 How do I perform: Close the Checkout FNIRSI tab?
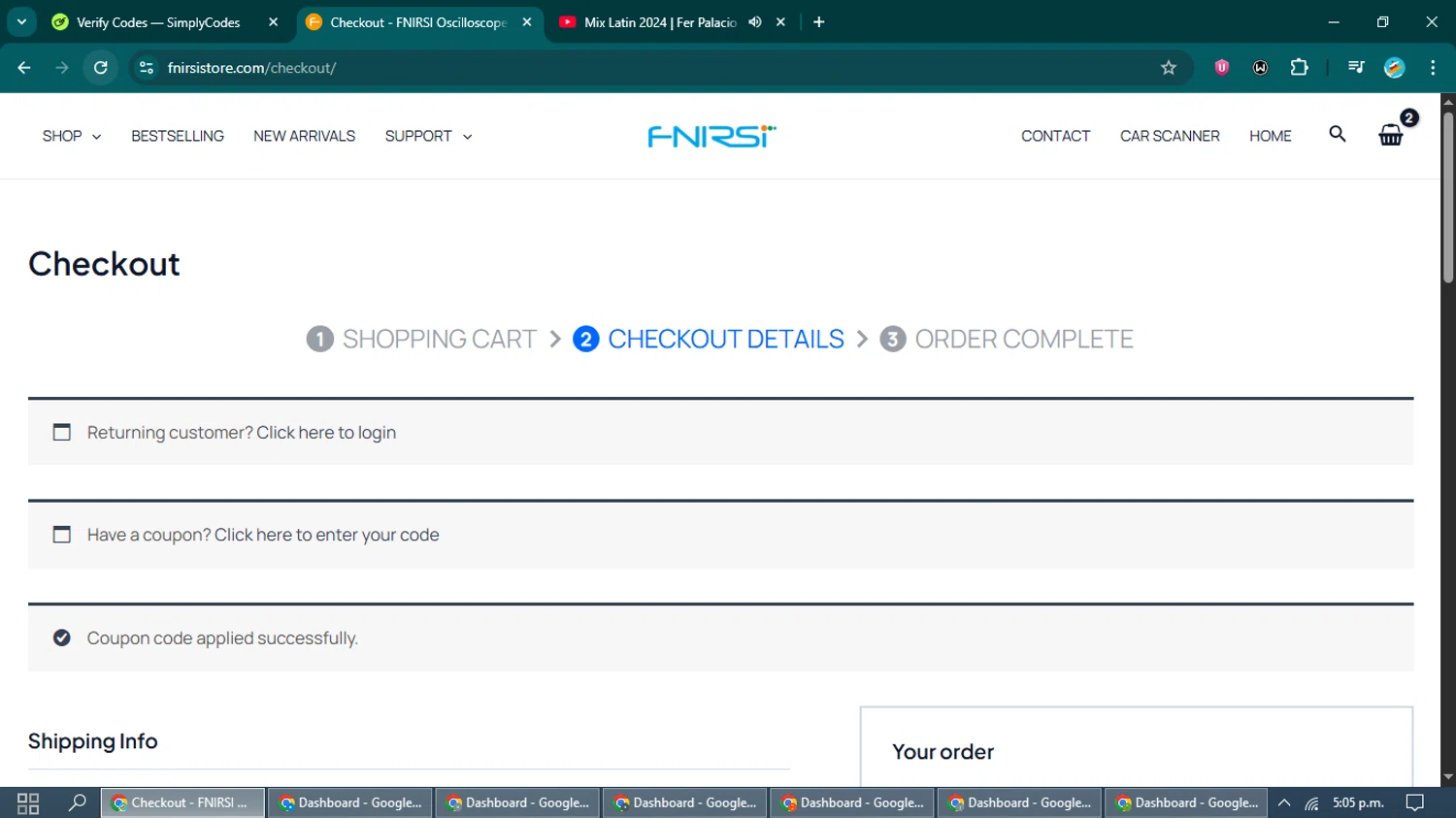[527, 22]
